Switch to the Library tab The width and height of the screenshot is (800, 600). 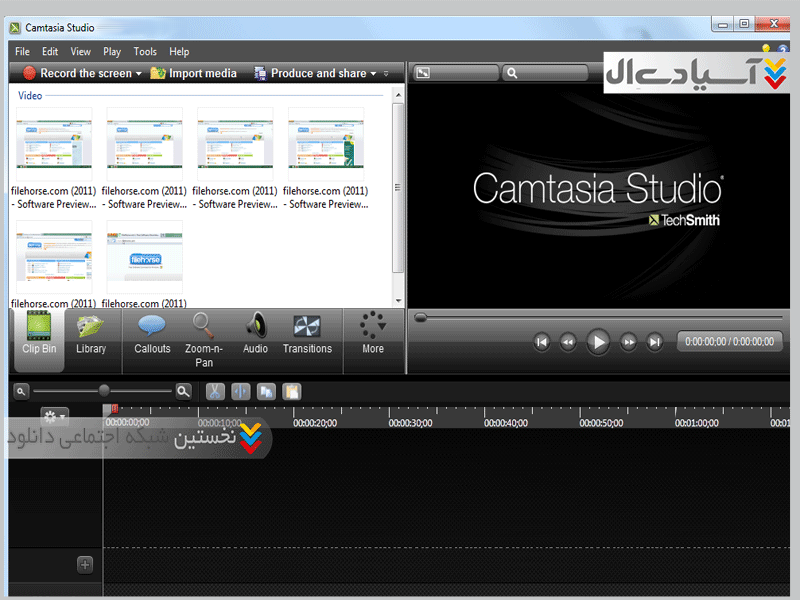(x=91, y=333)
